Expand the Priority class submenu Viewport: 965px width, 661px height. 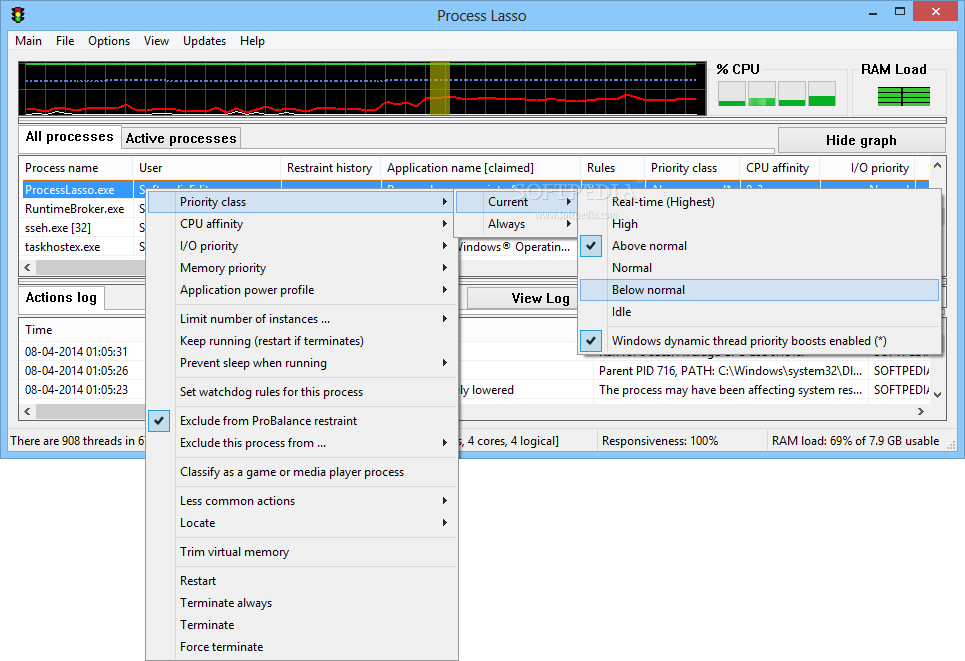click(x=302, y=202)
